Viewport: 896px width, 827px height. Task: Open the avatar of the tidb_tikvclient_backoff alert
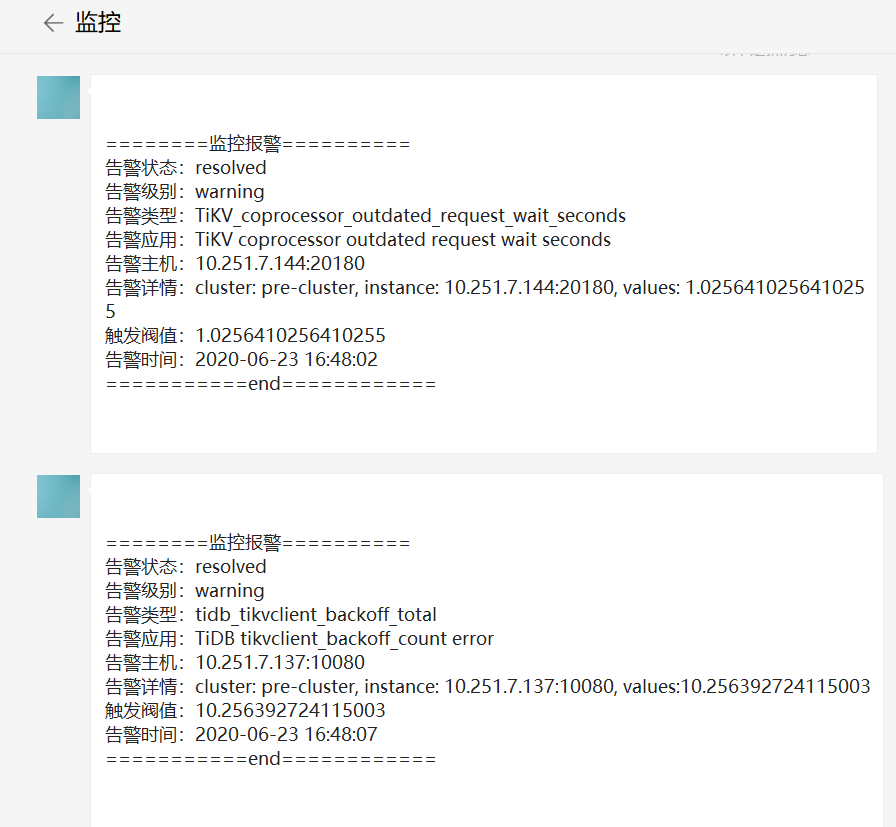[x=58, y=497]
